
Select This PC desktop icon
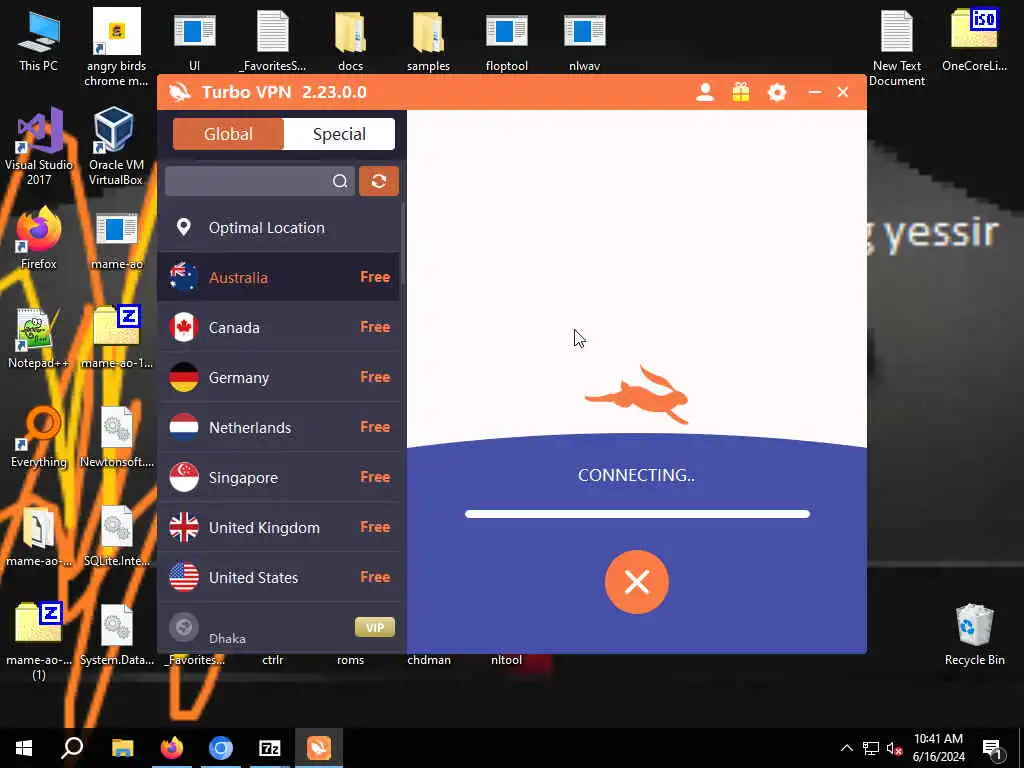coord(39,40)
